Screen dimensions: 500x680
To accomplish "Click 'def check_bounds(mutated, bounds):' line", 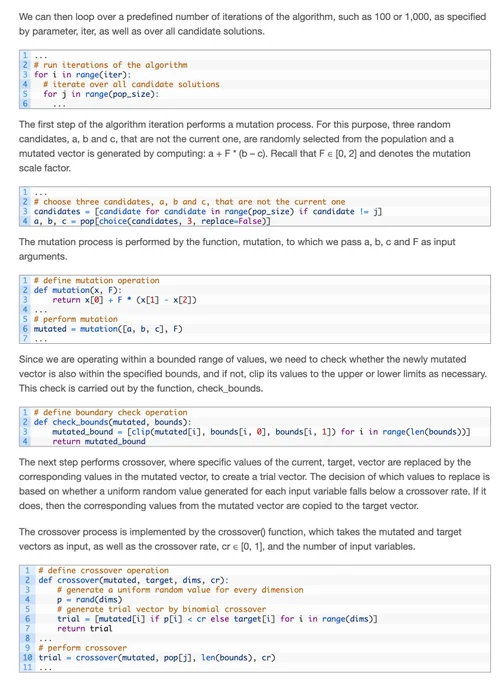I will point(112,422).
